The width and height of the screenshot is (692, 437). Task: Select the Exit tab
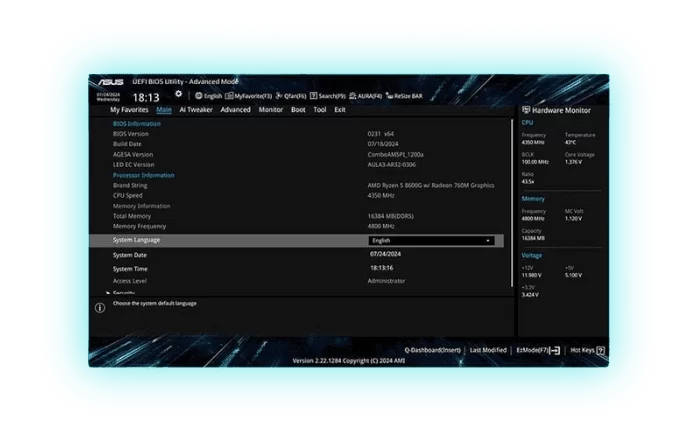point(340,110)
